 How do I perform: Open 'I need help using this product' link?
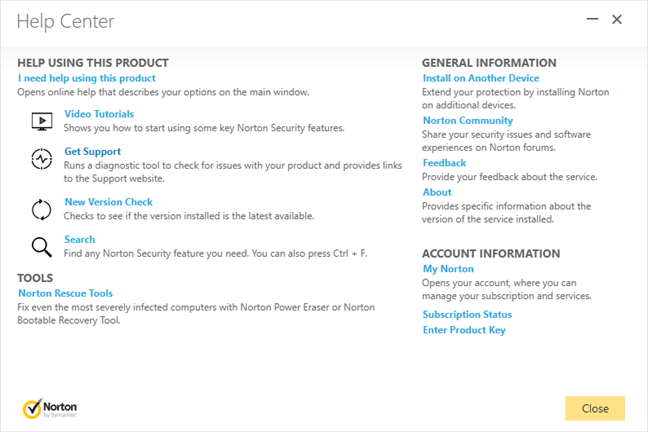point(87,78)
